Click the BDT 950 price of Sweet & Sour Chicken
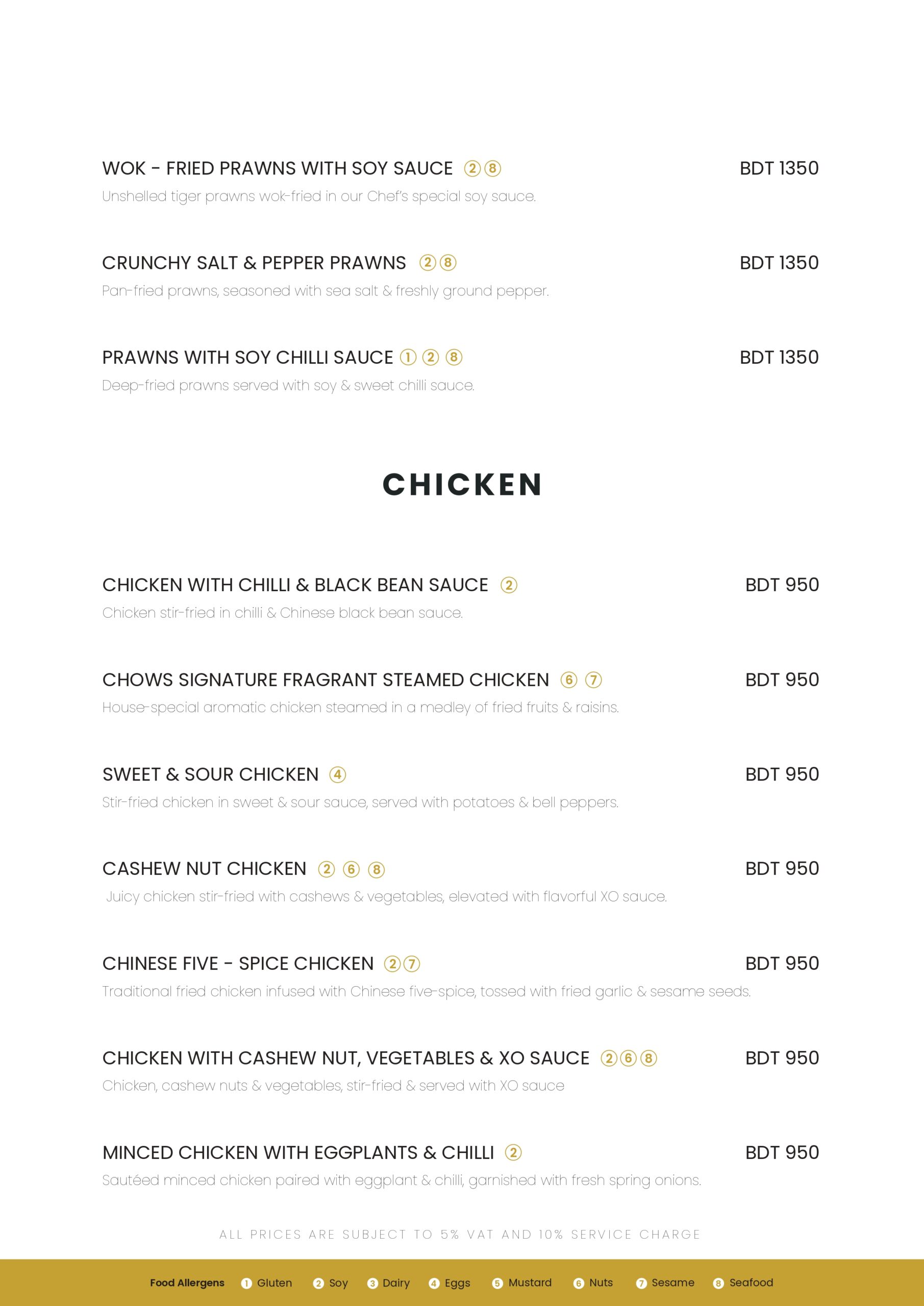This screenshot has width=924, height=1306. (782, 774)
